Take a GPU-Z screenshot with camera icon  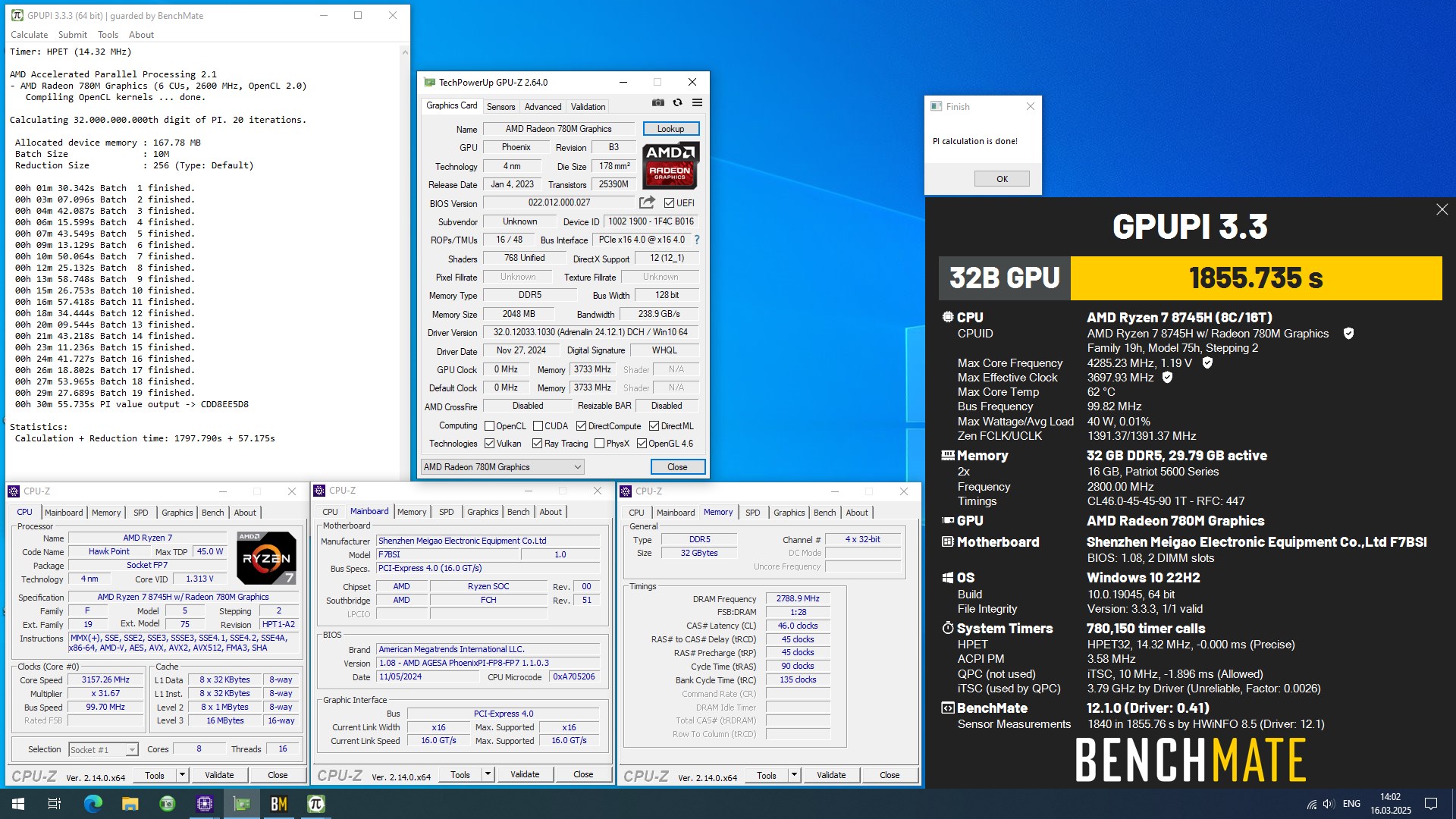click(657, 102)
